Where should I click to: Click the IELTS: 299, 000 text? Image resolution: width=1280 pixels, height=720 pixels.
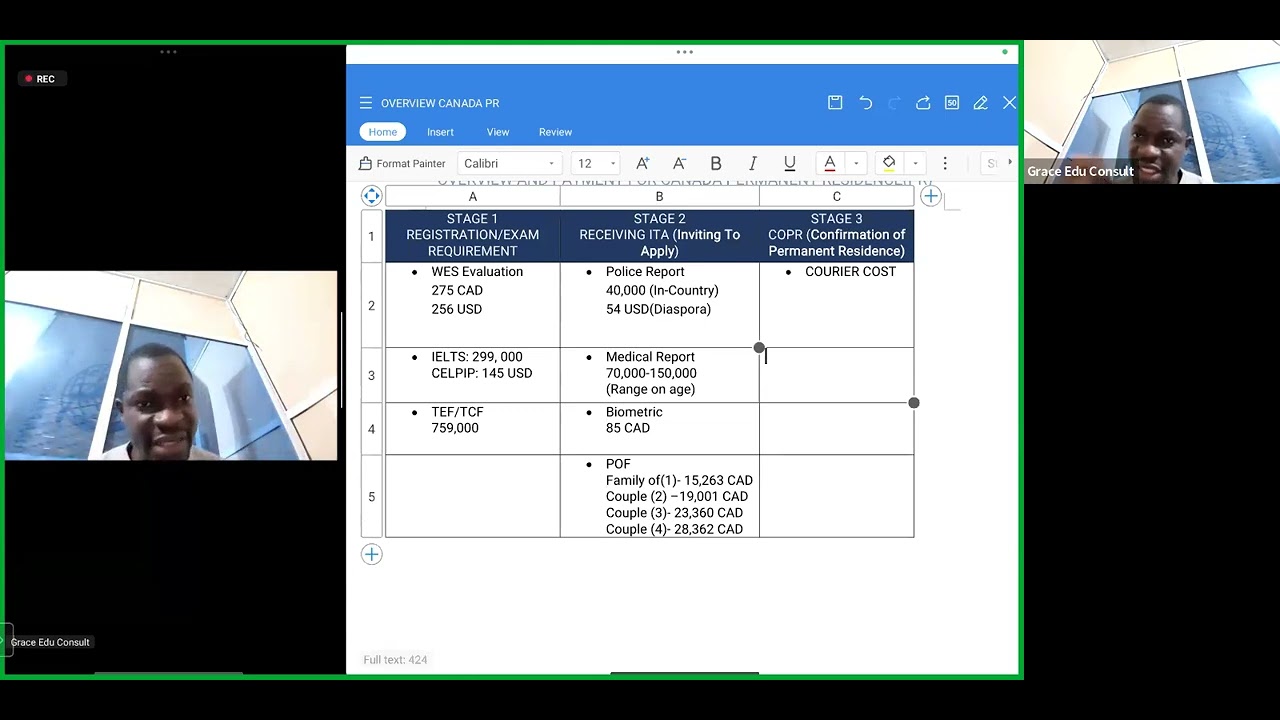coord(477,357)
